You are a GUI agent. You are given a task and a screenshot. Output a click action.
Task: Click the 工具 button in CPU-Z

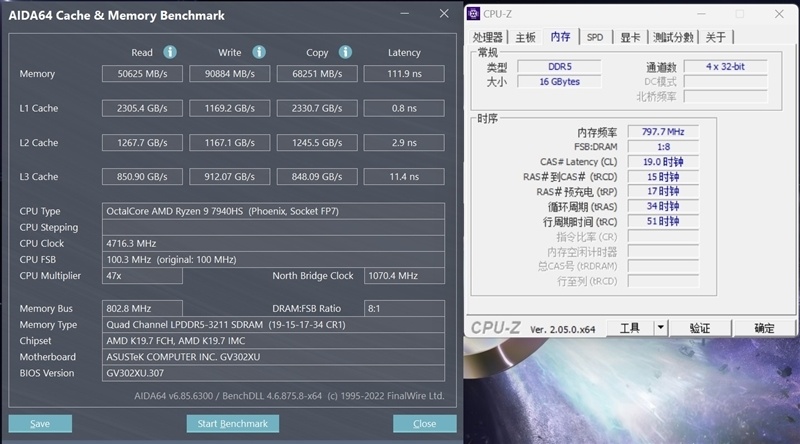point(630,328)
